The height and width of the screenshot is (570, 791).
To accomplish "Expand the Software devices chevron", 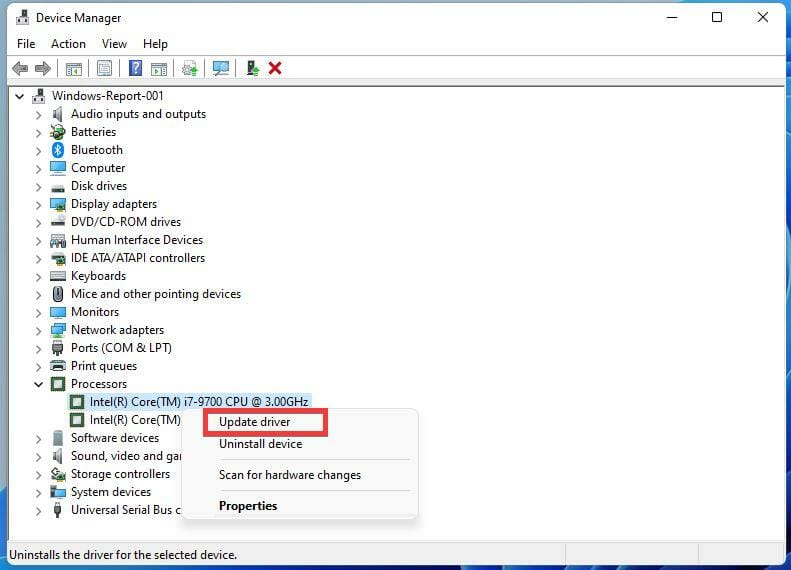I will point(38,439).
